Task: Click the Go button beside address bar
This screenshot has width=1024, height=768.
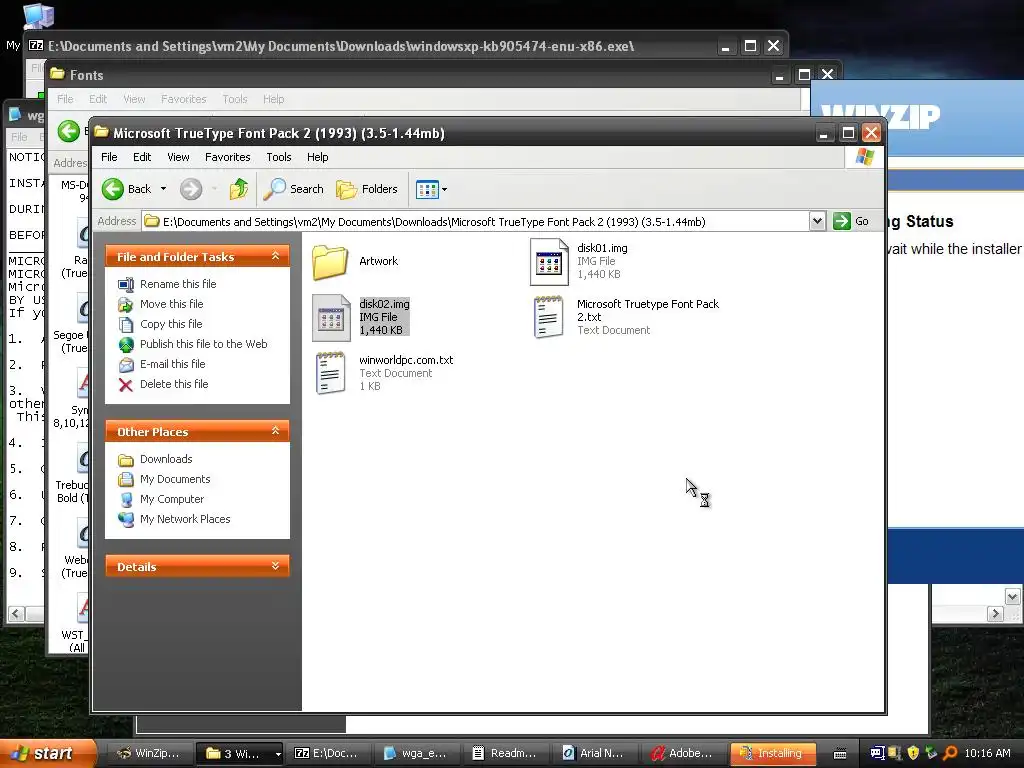Action: (x=851, y=221)
